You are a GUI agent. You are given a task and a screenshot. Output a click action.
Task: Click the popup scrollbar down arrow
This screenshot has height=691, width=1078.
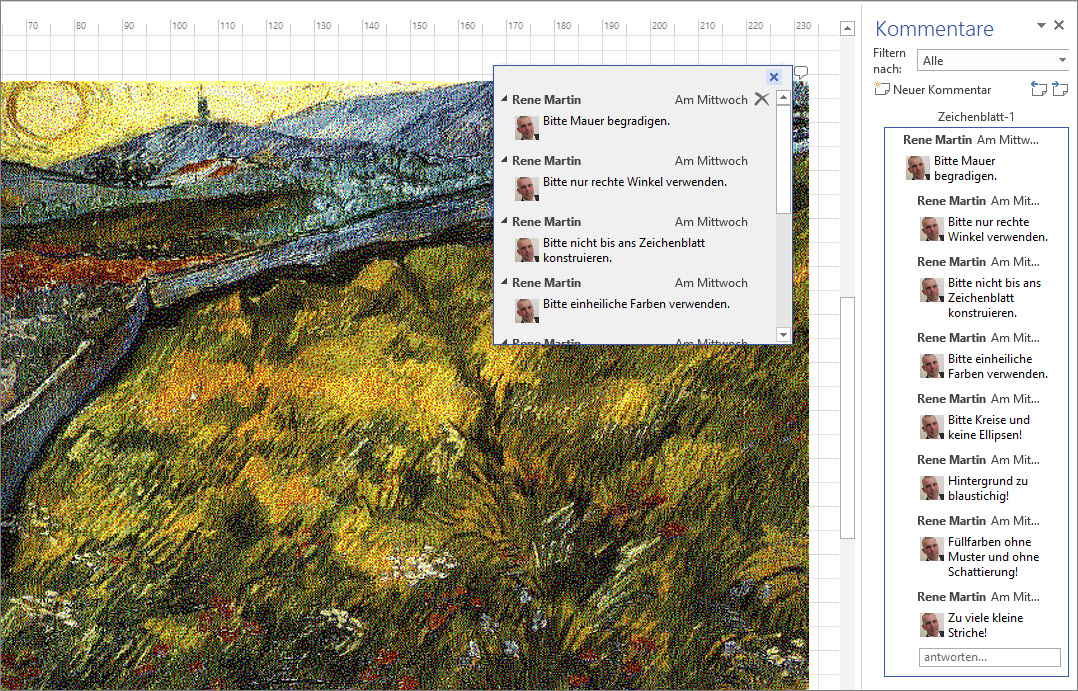(783, 335)
